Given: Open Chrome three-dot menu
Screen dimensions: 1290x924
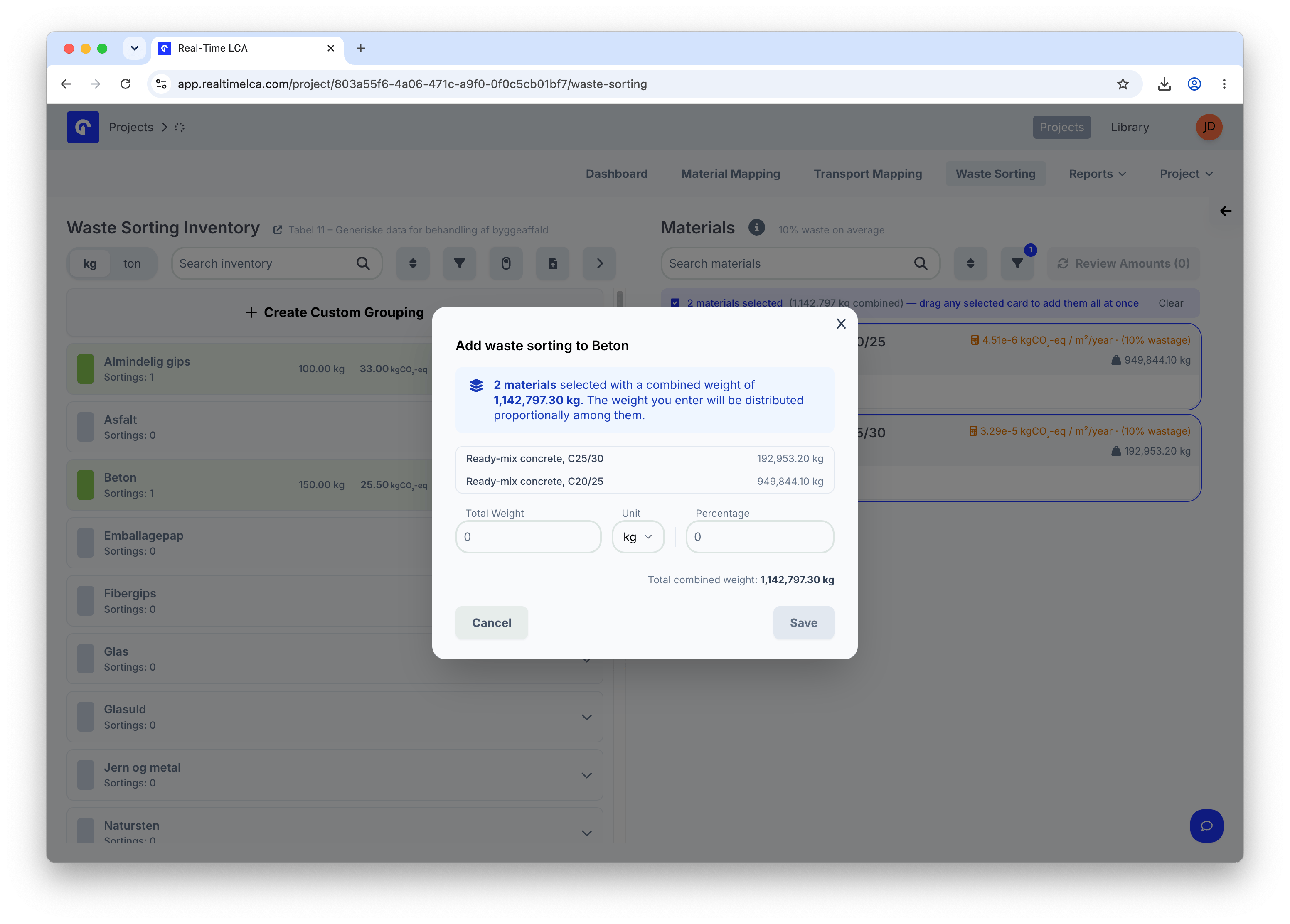Looking at the screenshot, I should point(1224,84).
